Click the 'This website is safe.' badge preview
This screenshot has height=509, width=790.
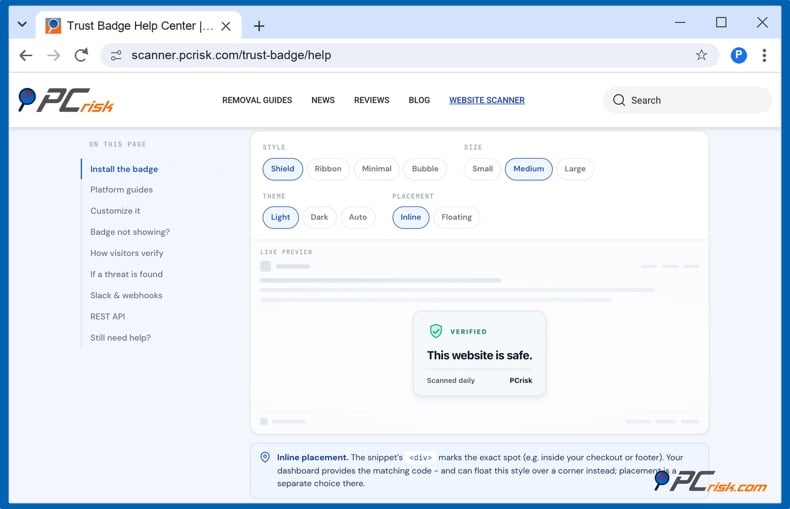pyautogui.click(x=480, y=355)
